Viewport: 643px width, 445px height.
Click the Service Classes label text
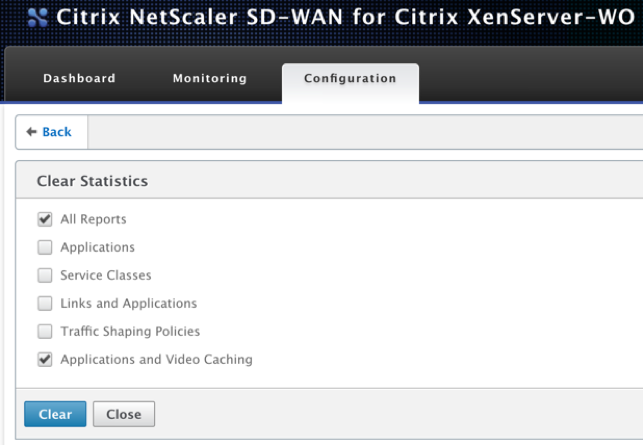click(x=106, y=275)
